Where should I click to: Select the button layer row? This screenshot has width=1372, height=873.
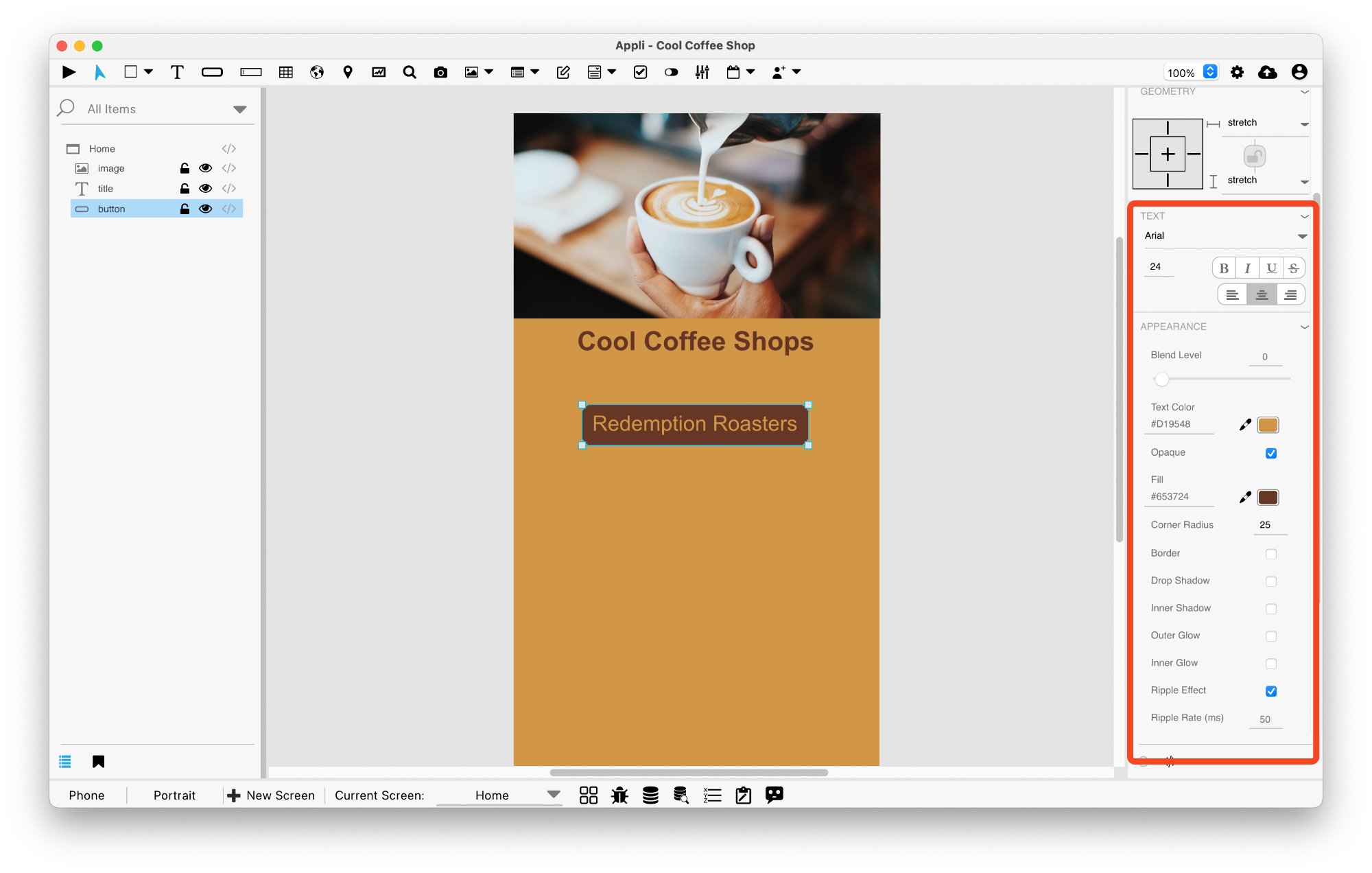(156, 209)
